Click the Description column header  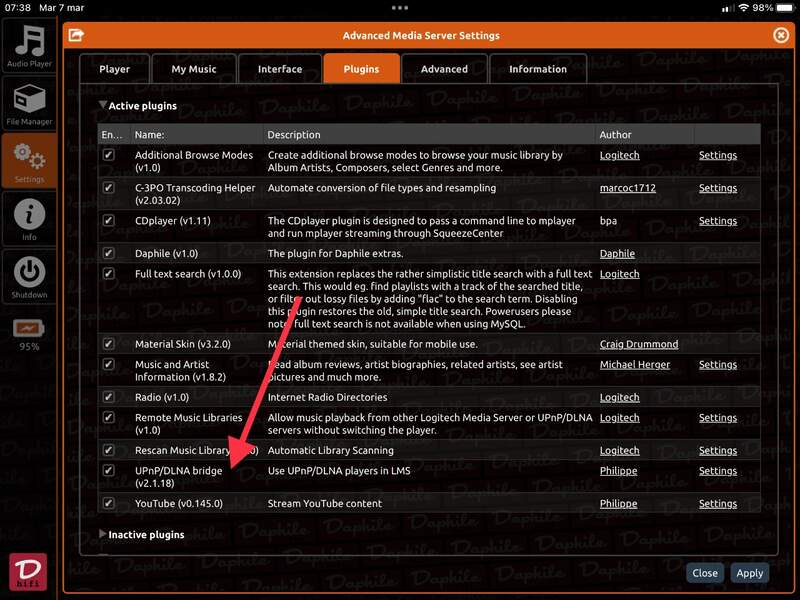(294, 134)
